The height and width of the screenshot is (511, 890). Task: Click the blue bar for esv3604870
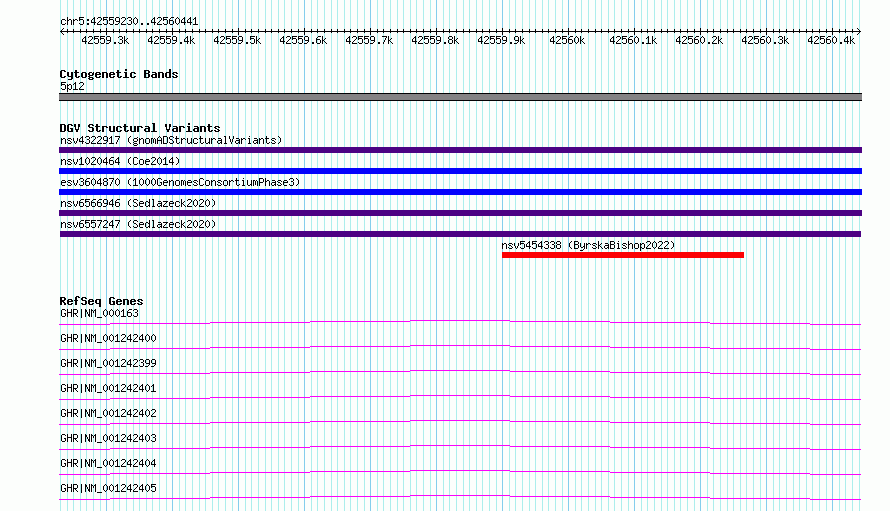tap(460, 192)
